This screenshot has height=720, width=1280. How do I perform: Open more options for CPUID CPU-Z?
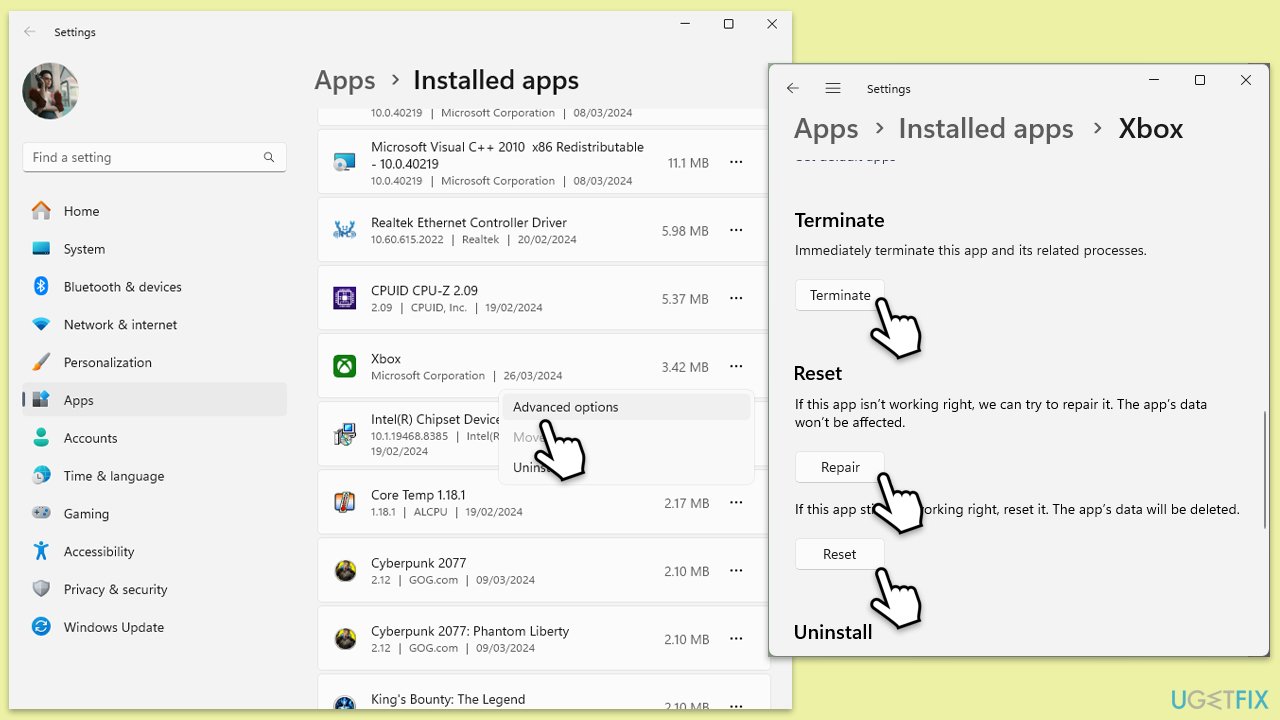tap(736, 299)
